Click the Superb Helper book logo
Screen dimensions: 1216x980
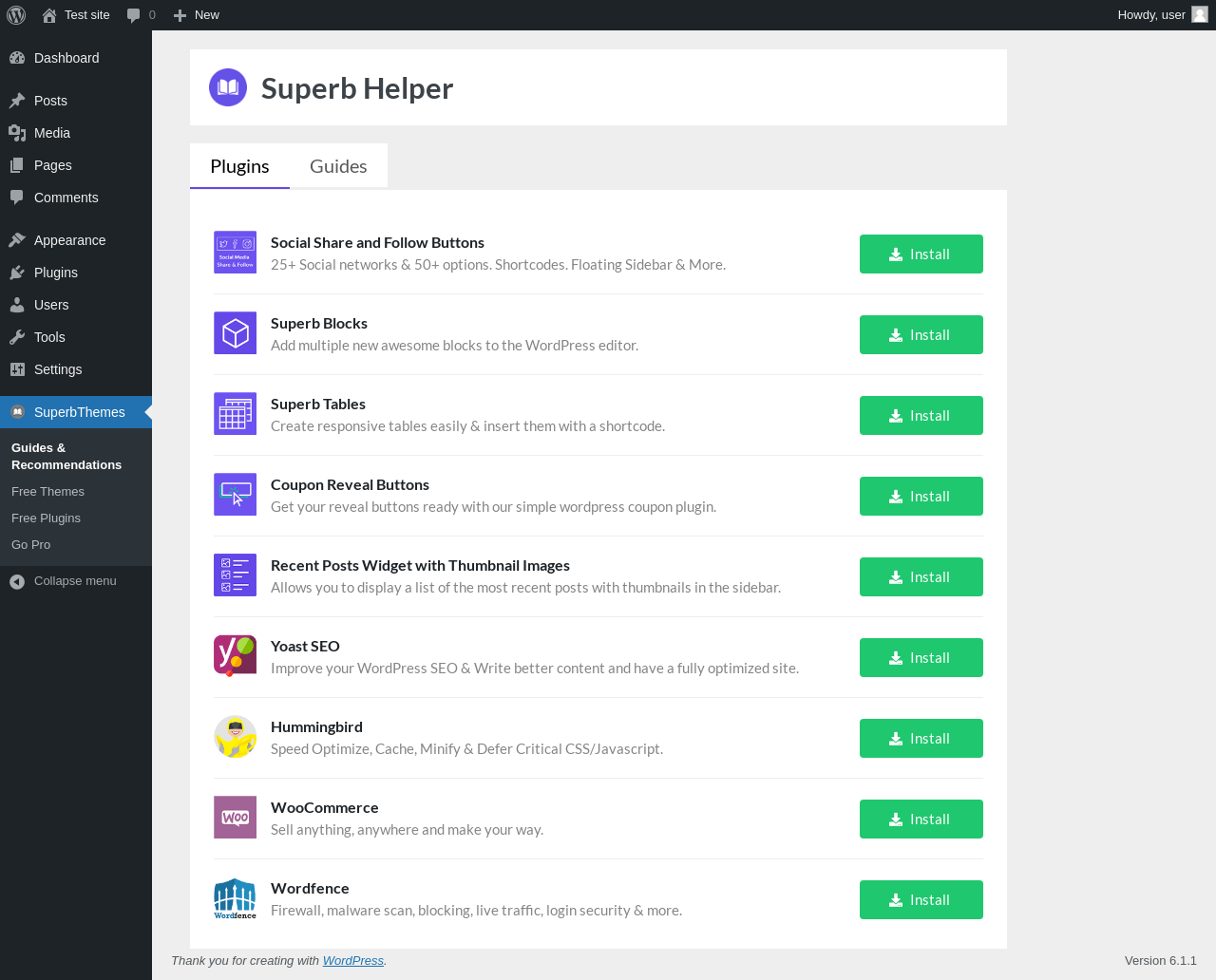(228, 87)
